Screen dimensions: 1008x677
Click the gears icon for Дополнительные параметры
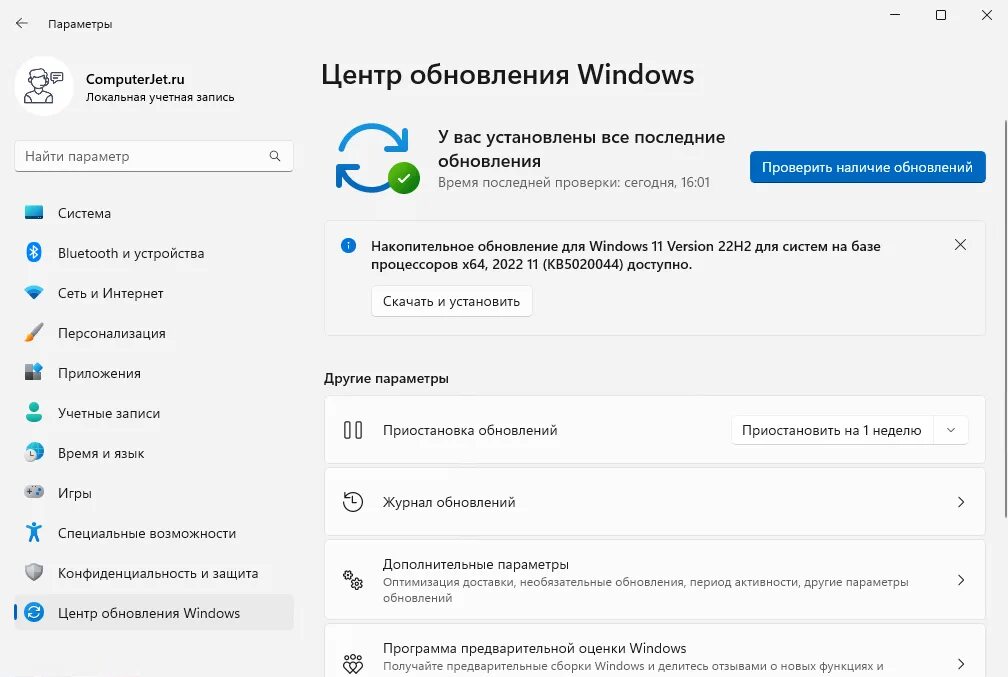coord(353,580)
